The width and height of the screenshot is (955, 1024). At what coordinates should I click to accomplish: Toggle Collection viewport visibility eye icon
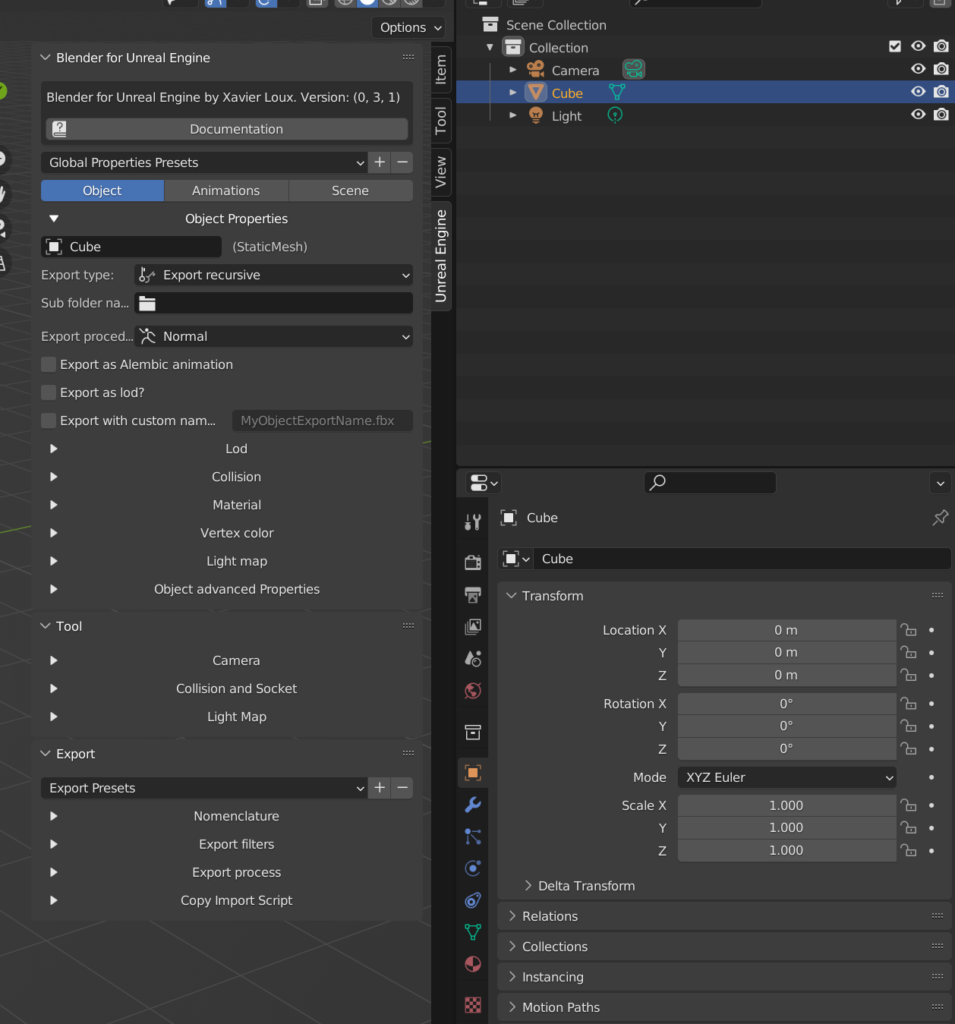pos(918,46)
